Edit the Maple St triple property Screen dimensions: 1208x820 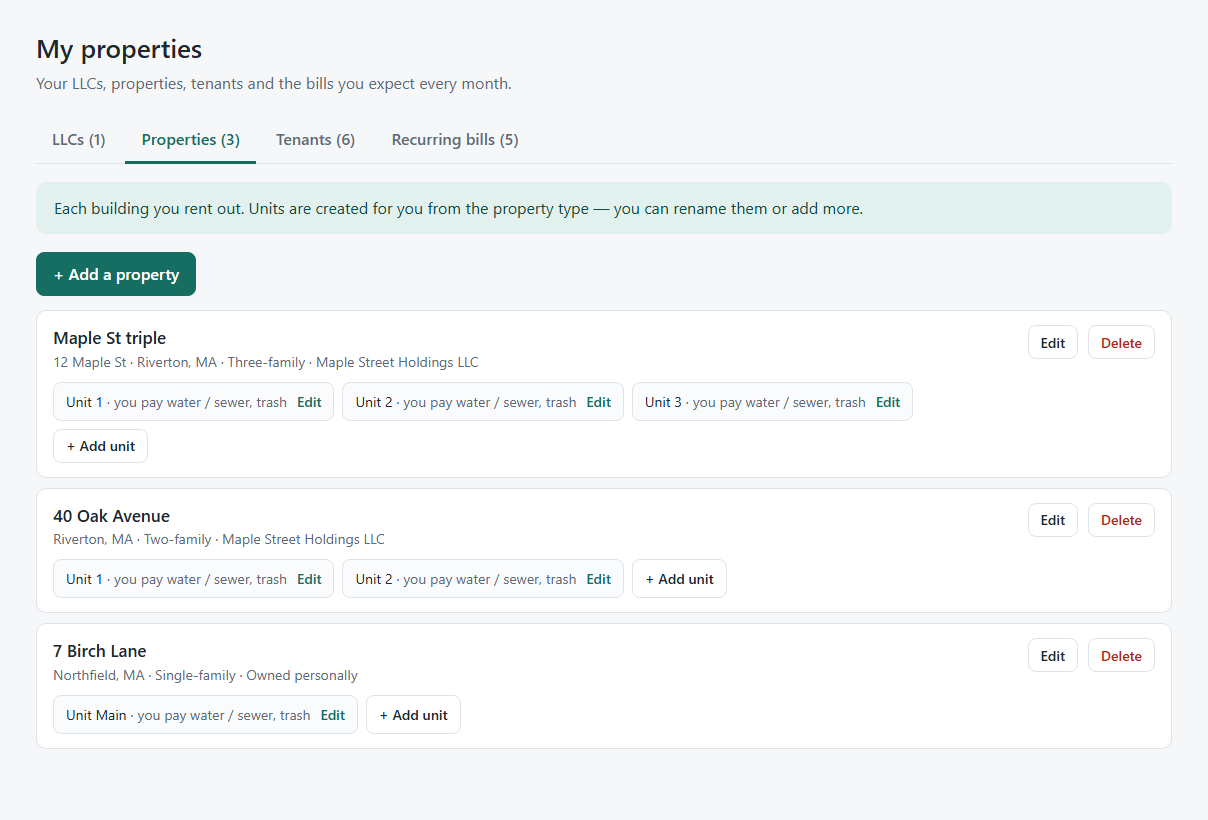pos(1053,342)
